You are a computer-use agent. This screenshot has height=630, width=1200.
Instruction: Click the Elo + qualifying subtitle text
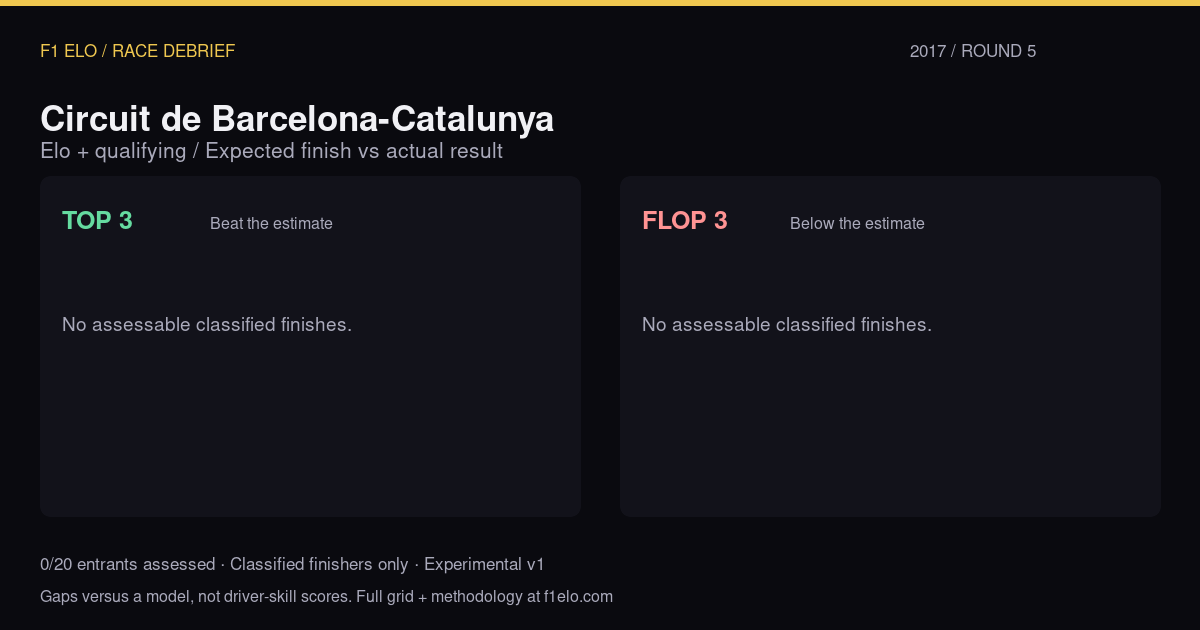point(113,151)
